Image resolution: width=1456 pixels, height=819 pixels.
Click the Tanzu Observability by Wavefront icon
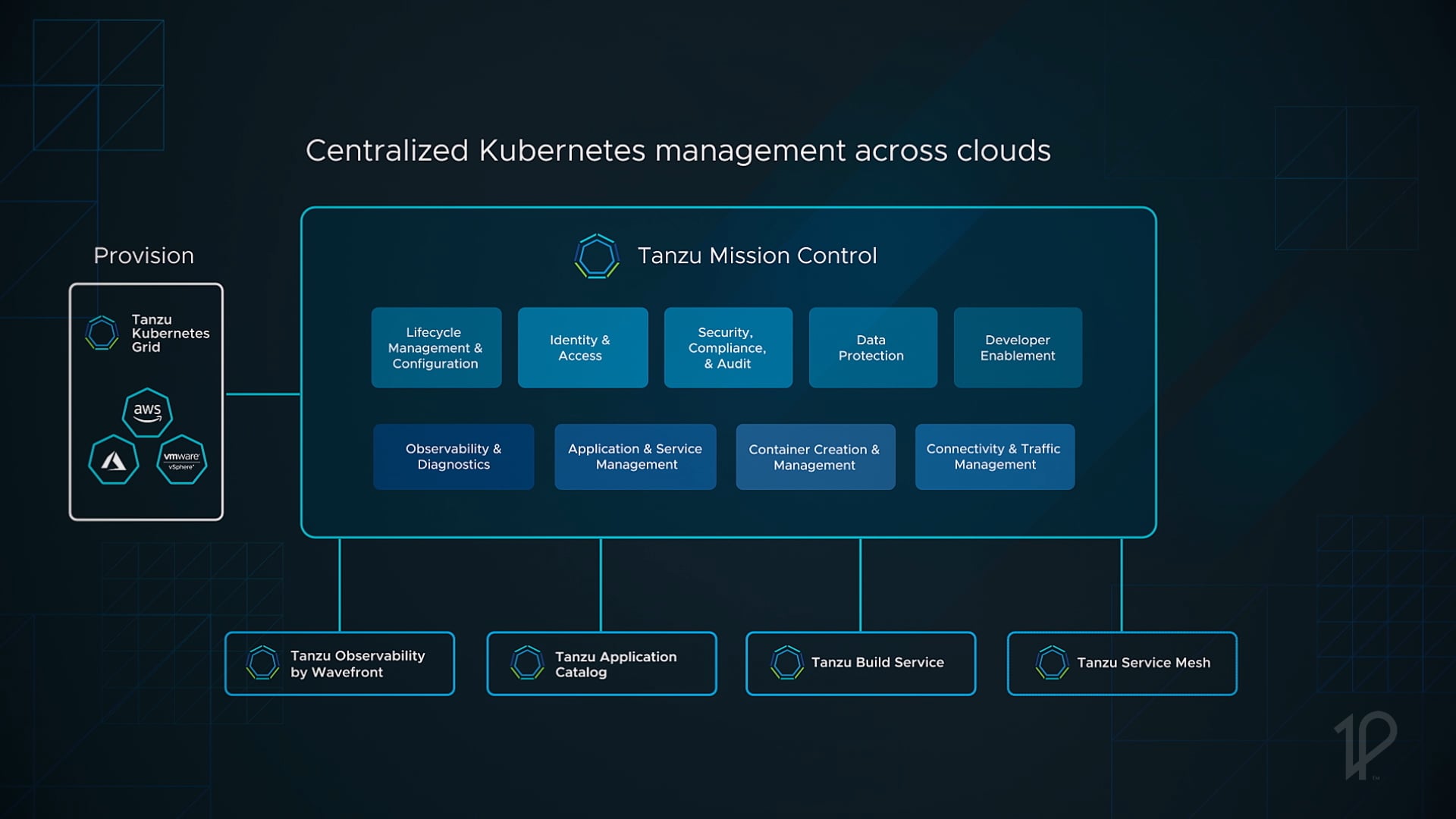point(263,663)
